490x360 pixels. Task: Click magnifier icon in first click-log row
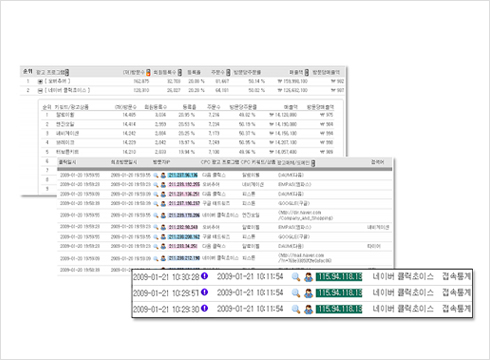(x=156, y=175)
